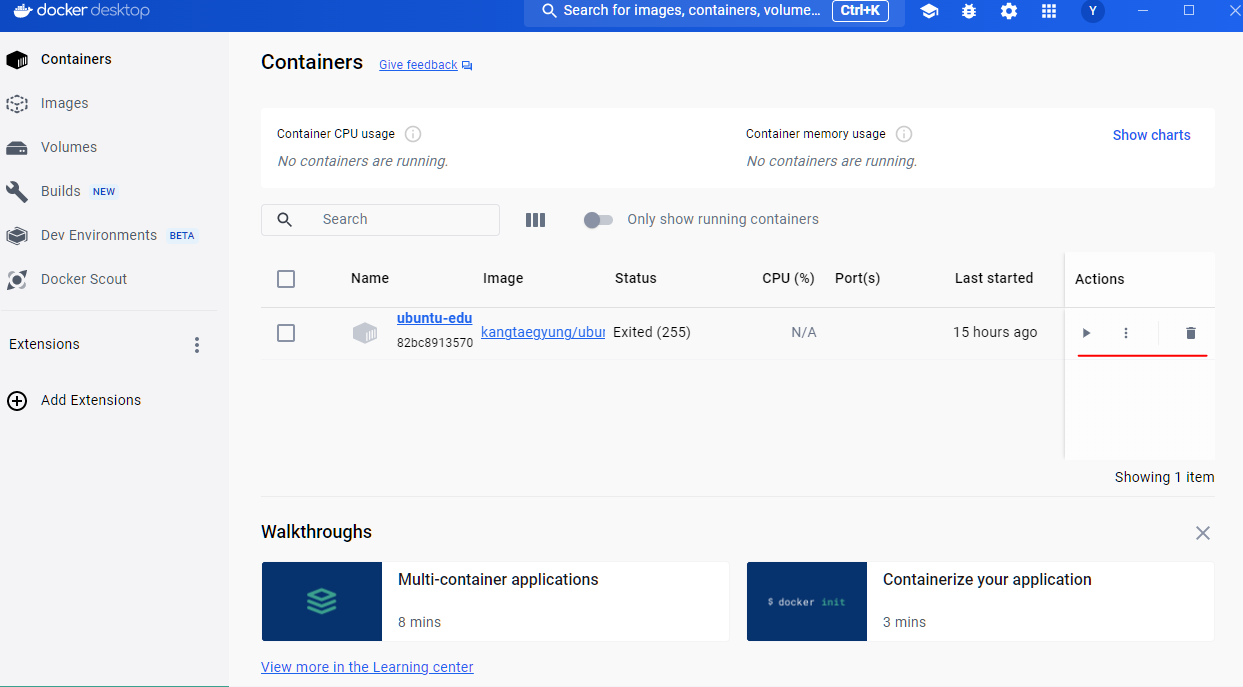Toggle Only show running containers switch
The width and height of the screenshot is (1243, 687).
coord(598,220)
